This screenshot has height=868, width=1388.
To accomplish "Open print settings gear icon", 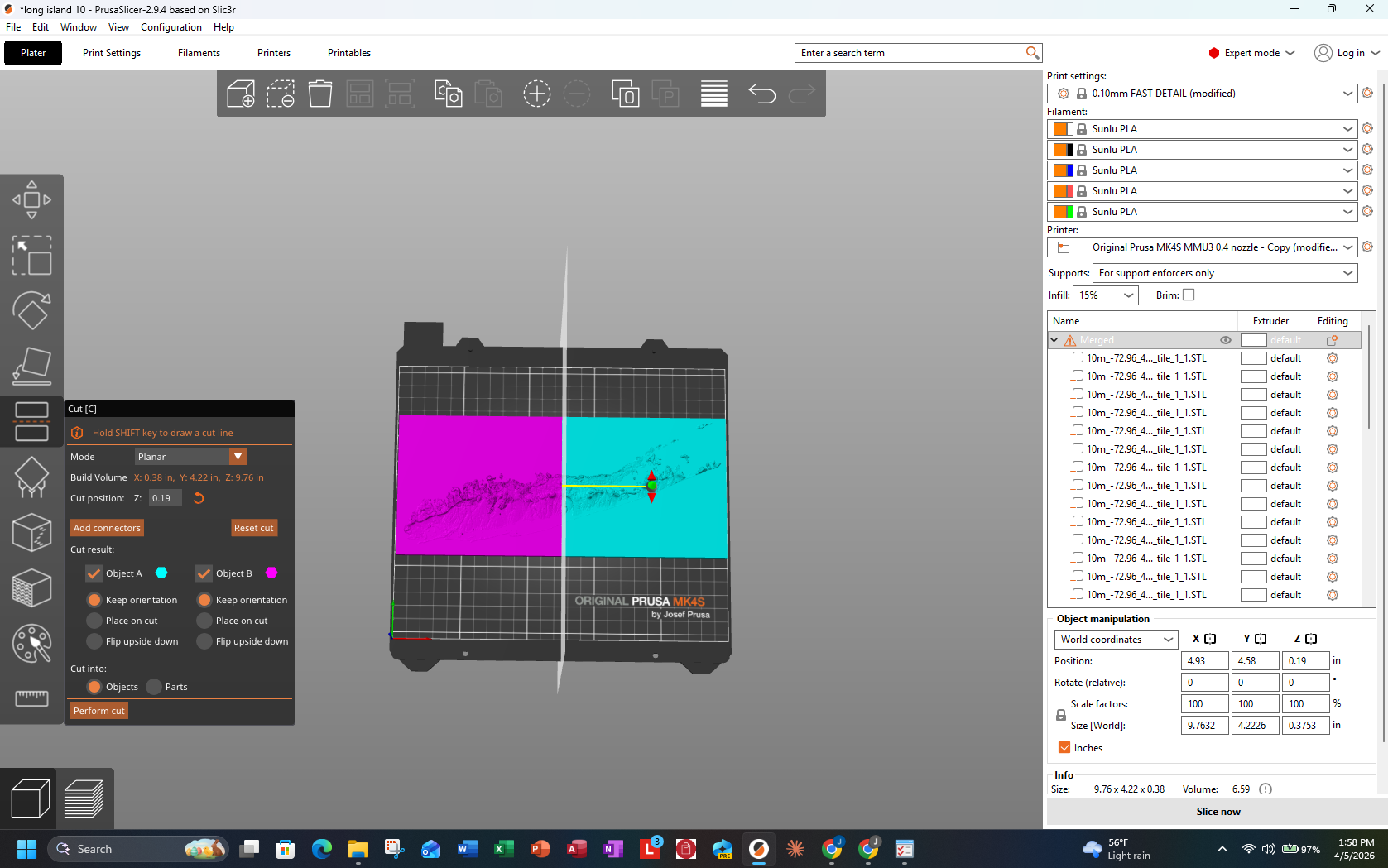I will pos(1367,94).
